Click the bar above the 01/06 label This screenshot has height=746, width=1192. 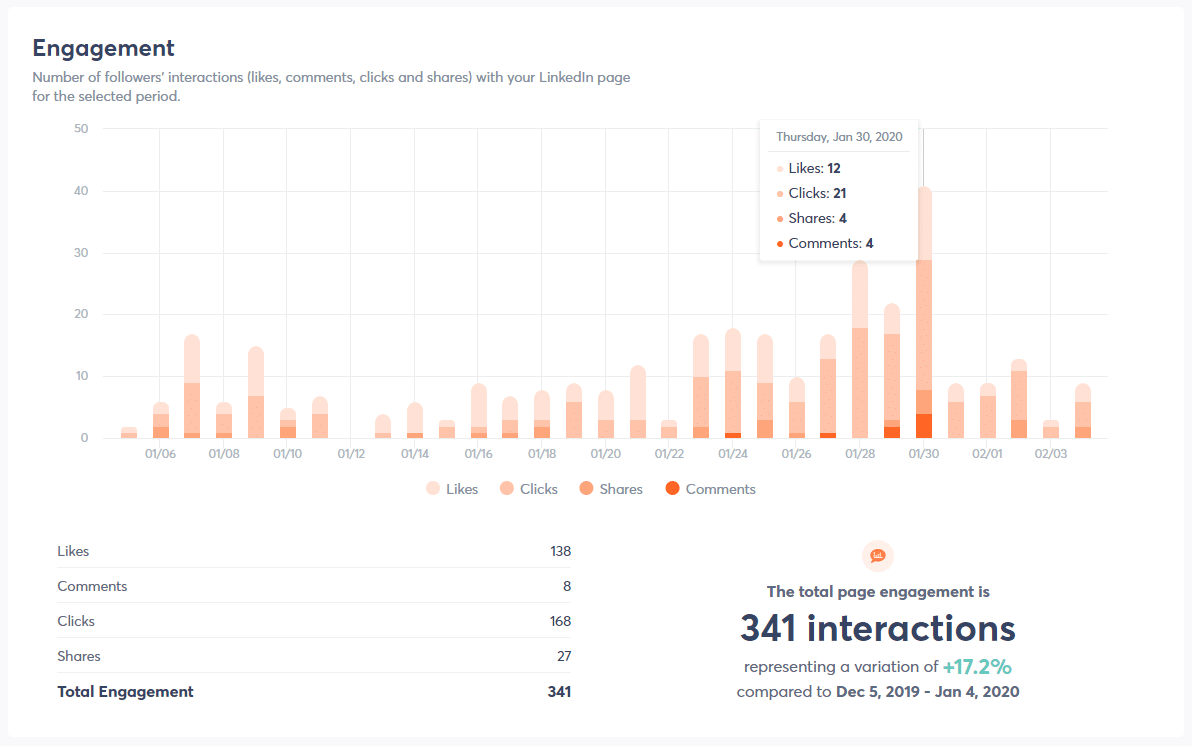pyautogui.click(x=161, y=421)
